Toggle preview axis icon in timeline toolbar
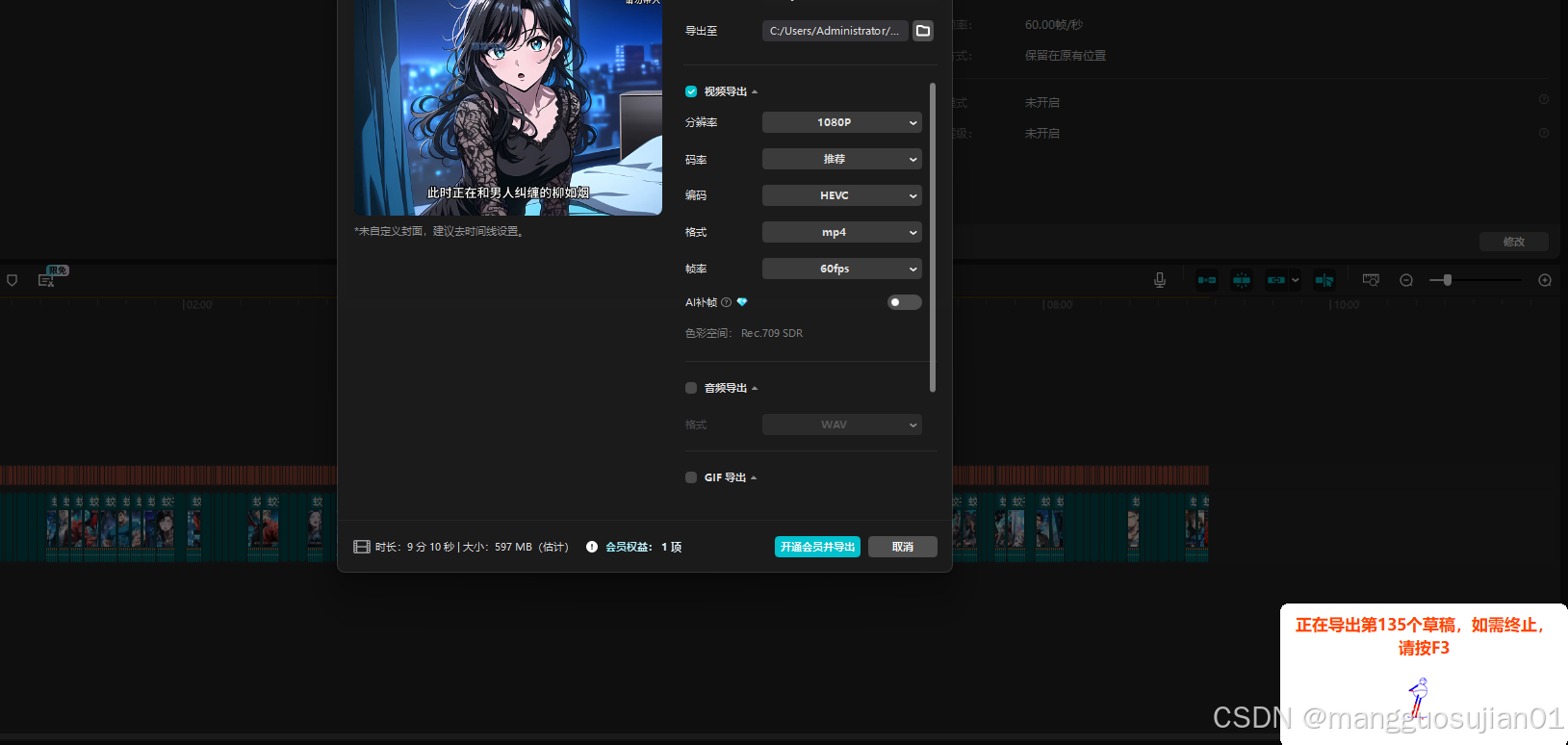1568x745 pixels. point(1324,280)
